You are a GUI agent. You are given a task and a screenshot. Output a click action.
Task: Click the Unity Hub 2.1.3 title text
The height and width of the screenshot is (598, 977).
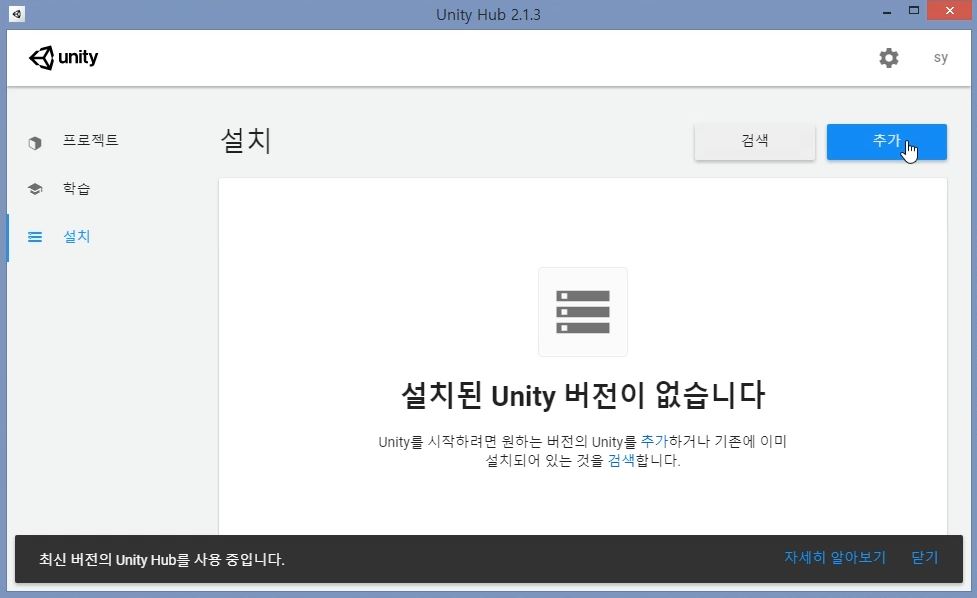point(488,14)
